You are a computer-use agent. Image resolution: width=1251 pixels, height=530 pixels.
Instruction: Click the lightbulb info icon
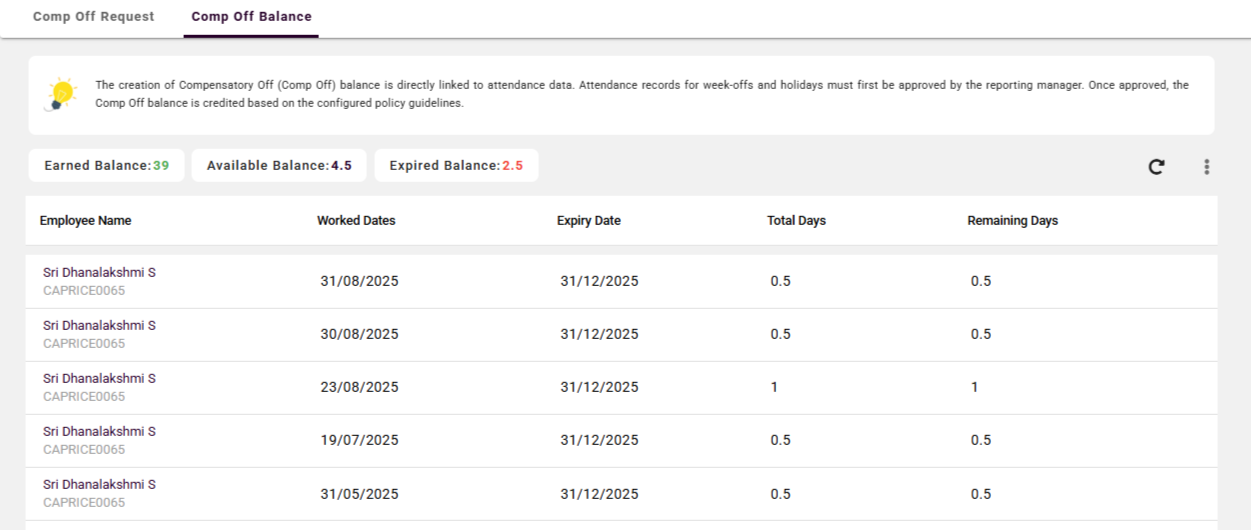(62, 94)
